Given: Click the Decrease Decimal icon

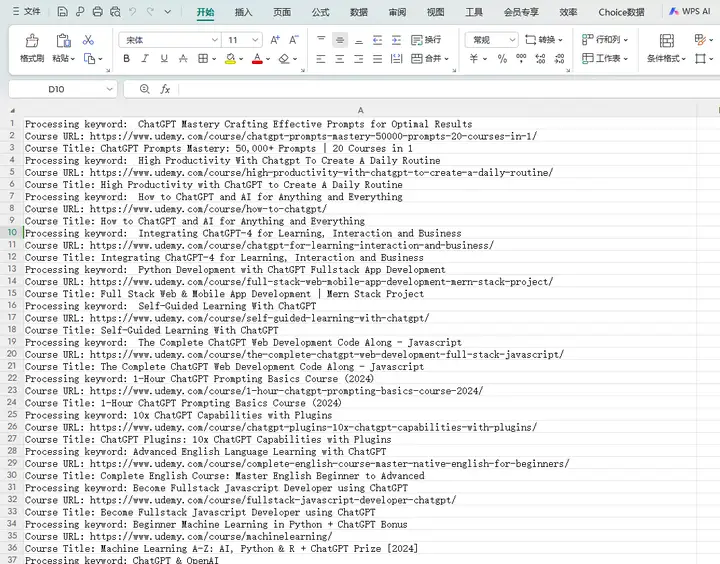Looking at the screenshot, I should 559,58.
